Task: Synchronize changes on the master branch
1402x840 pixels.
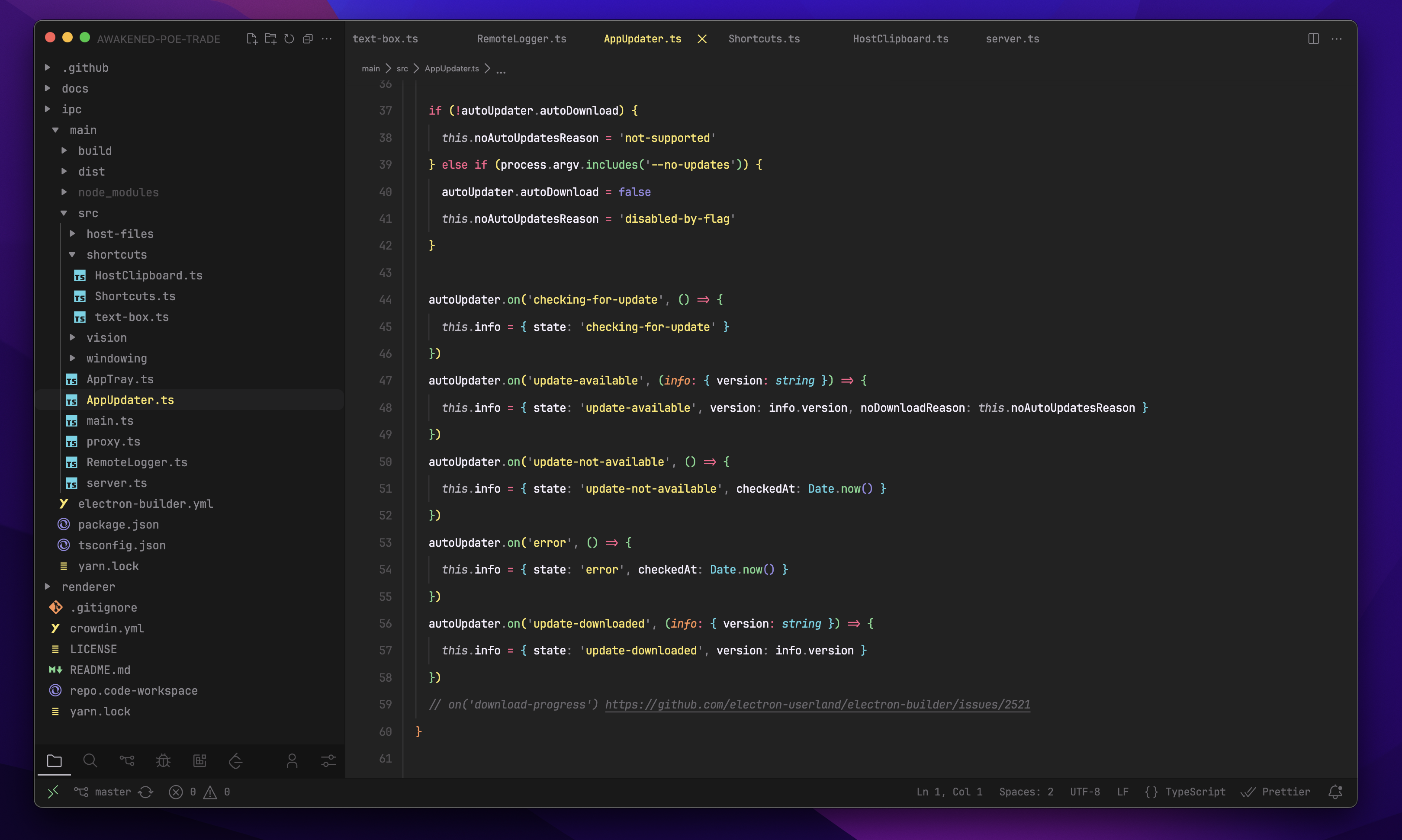Action: 146,792
